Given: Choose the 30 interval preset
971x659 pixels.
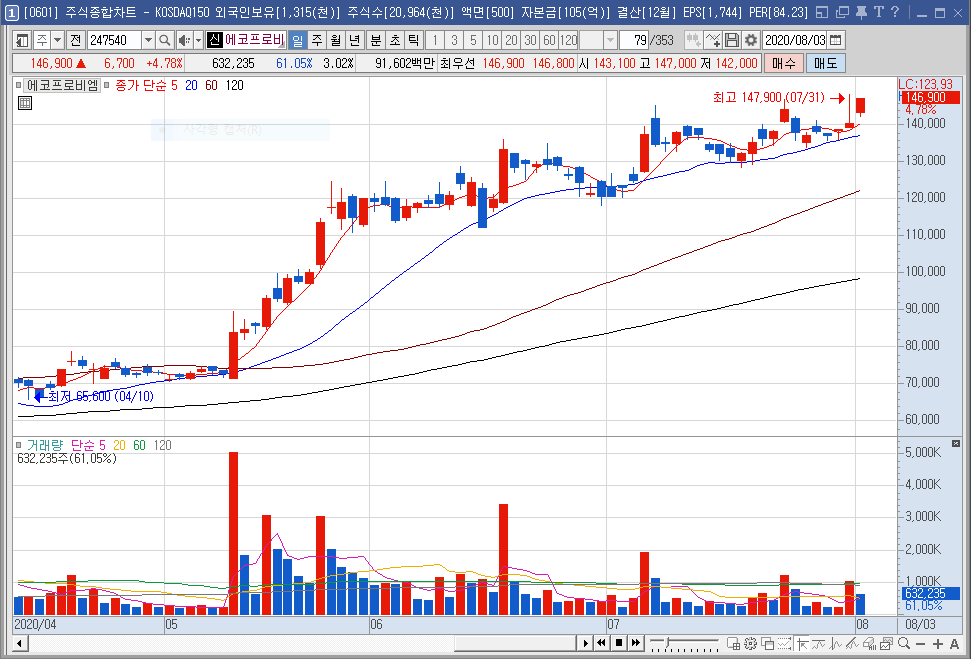Looking at the screenshot, I should [x=530, y=40].
